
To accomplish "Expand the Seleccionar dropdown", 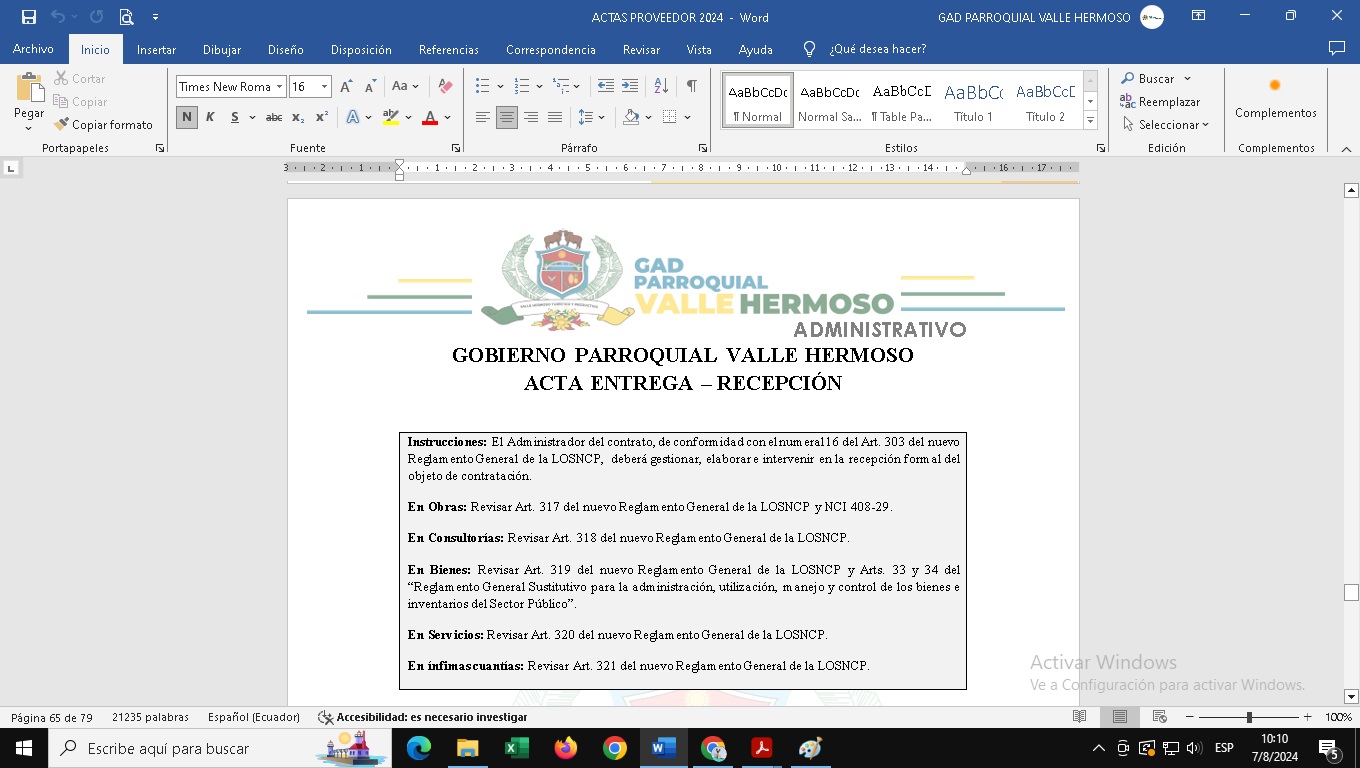I will [x=1165, y=125].
